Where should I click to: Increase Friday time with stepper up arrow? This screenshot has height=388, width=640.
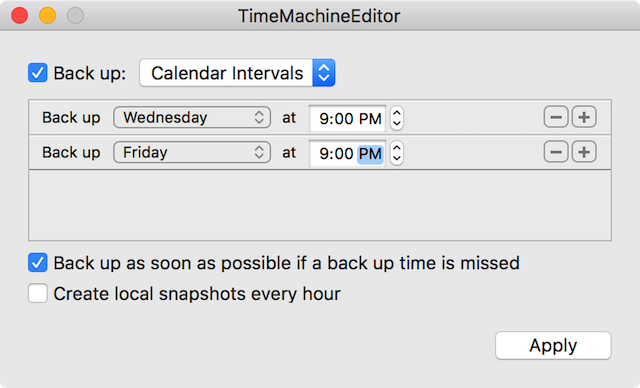[397, 147]
